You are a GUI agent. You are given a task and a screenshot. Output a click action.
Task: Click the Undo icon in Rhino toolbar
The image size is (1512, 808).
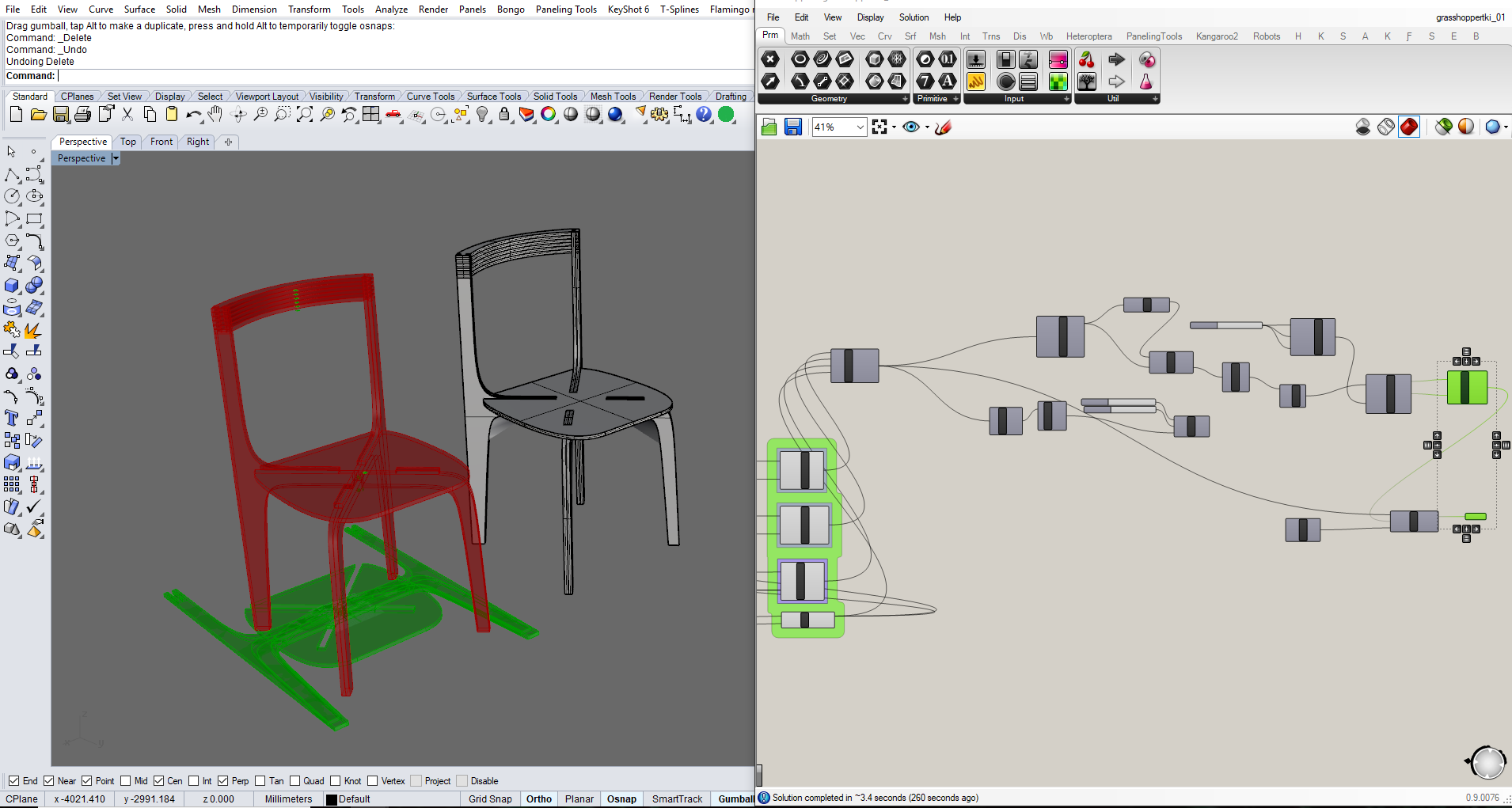[x=194, y=115]
